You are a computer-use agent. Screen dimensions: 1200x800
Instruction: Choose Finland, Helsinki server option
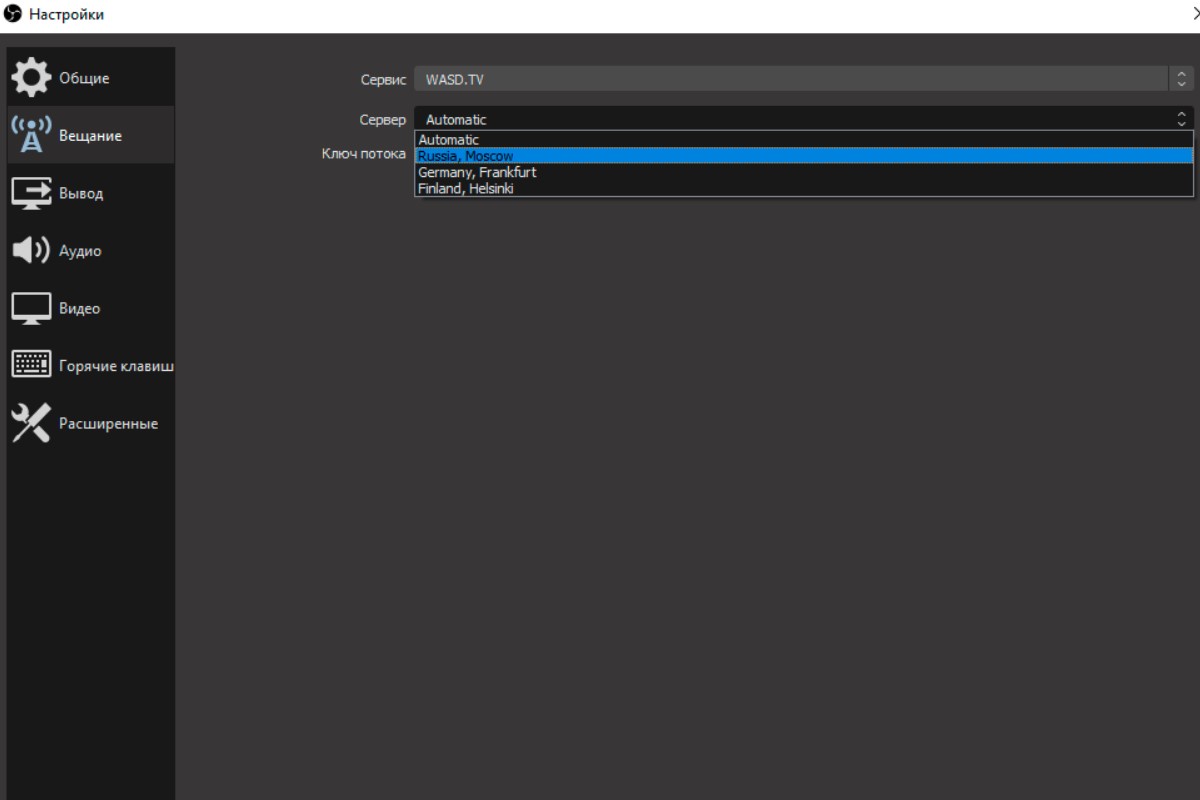(x=466, y=188)
